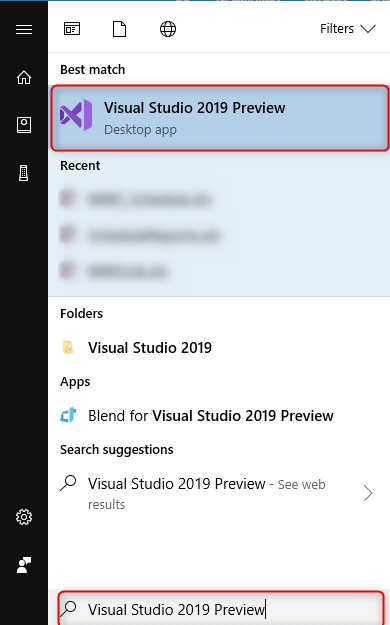Click the Feedback person icon

pyautogui.click(x=24, y=565)
